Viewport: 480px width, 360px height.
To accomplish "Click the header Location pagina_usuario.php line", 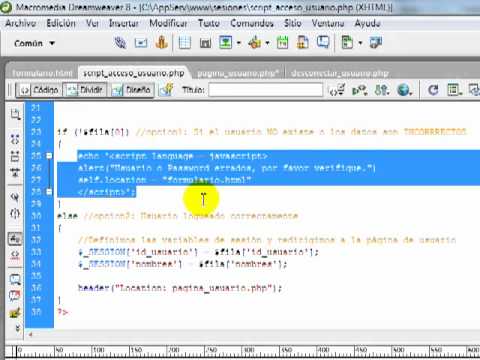I will 180,288.
